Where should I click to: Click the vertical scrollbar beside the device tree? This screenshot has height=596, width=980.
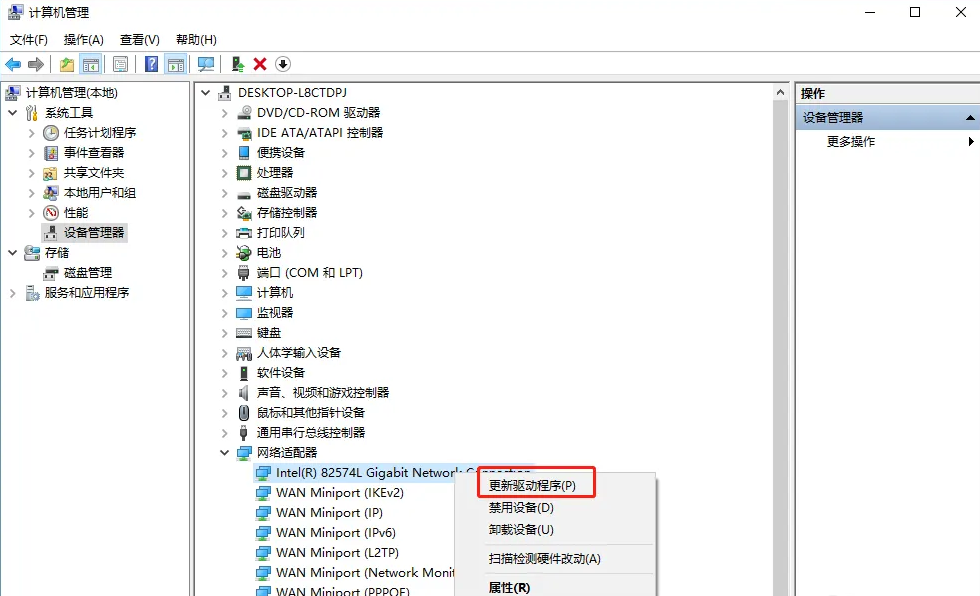781,300
